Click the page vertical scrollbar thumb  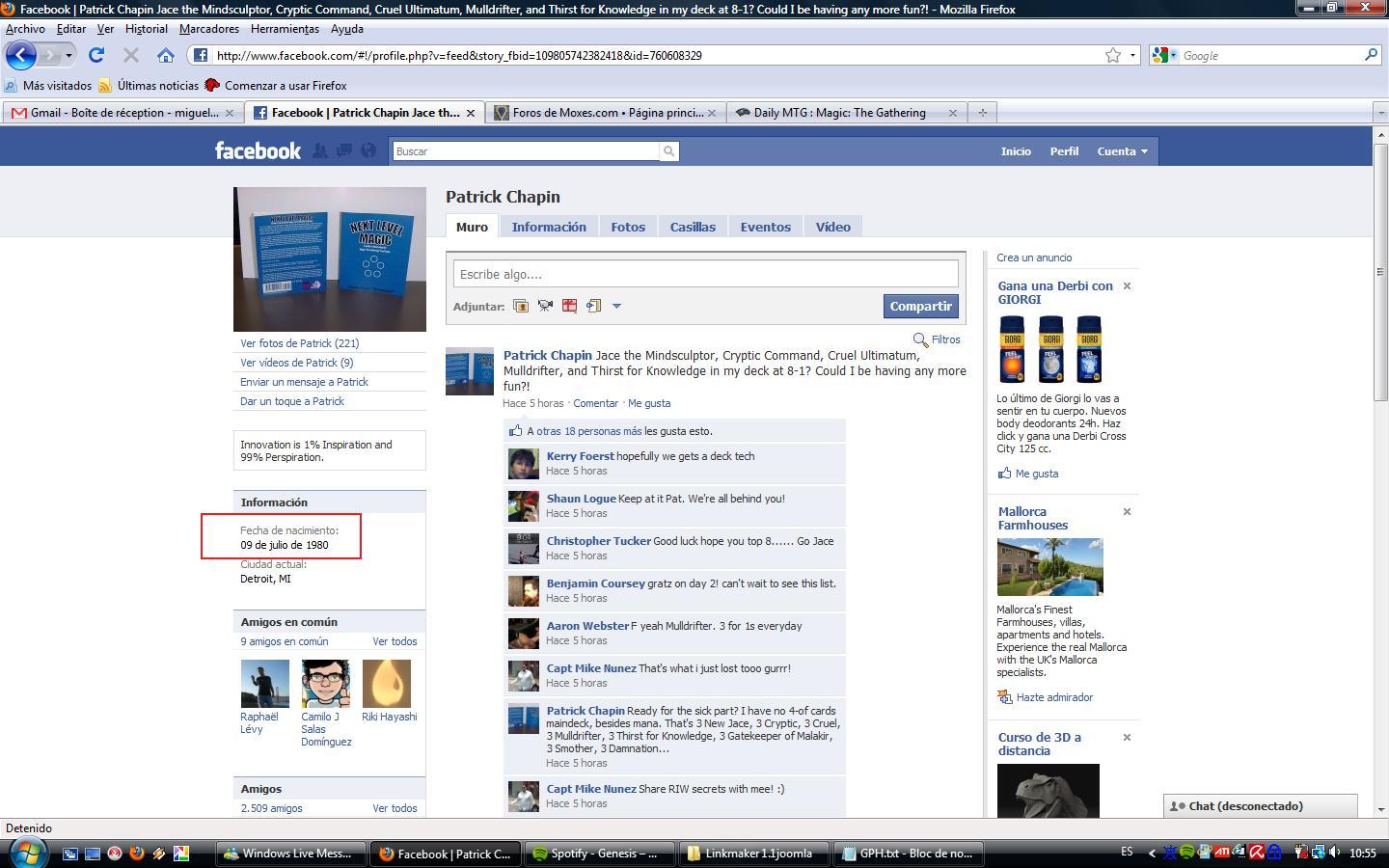[x=1380, y=272]
